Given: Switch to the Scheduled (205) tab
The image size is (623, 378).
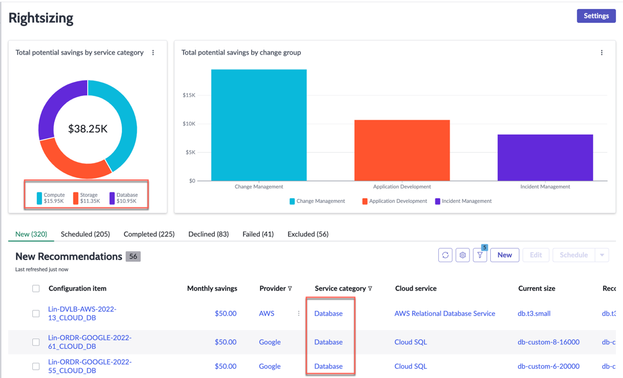Looking at the screenshot, I should [x=85, y=234].
